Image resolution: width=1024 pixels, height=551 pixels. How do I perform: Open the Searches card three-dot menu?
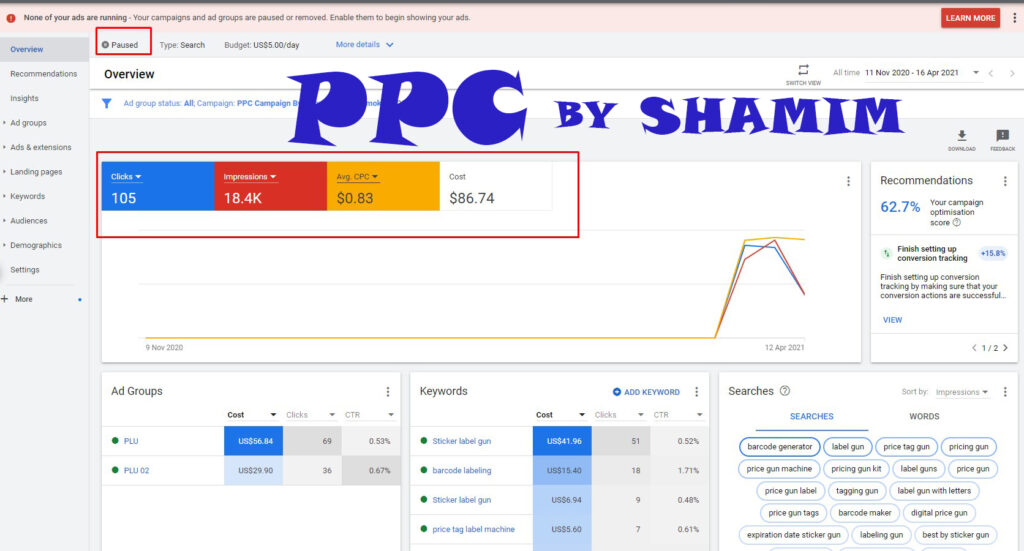[x=1005, y=392]
